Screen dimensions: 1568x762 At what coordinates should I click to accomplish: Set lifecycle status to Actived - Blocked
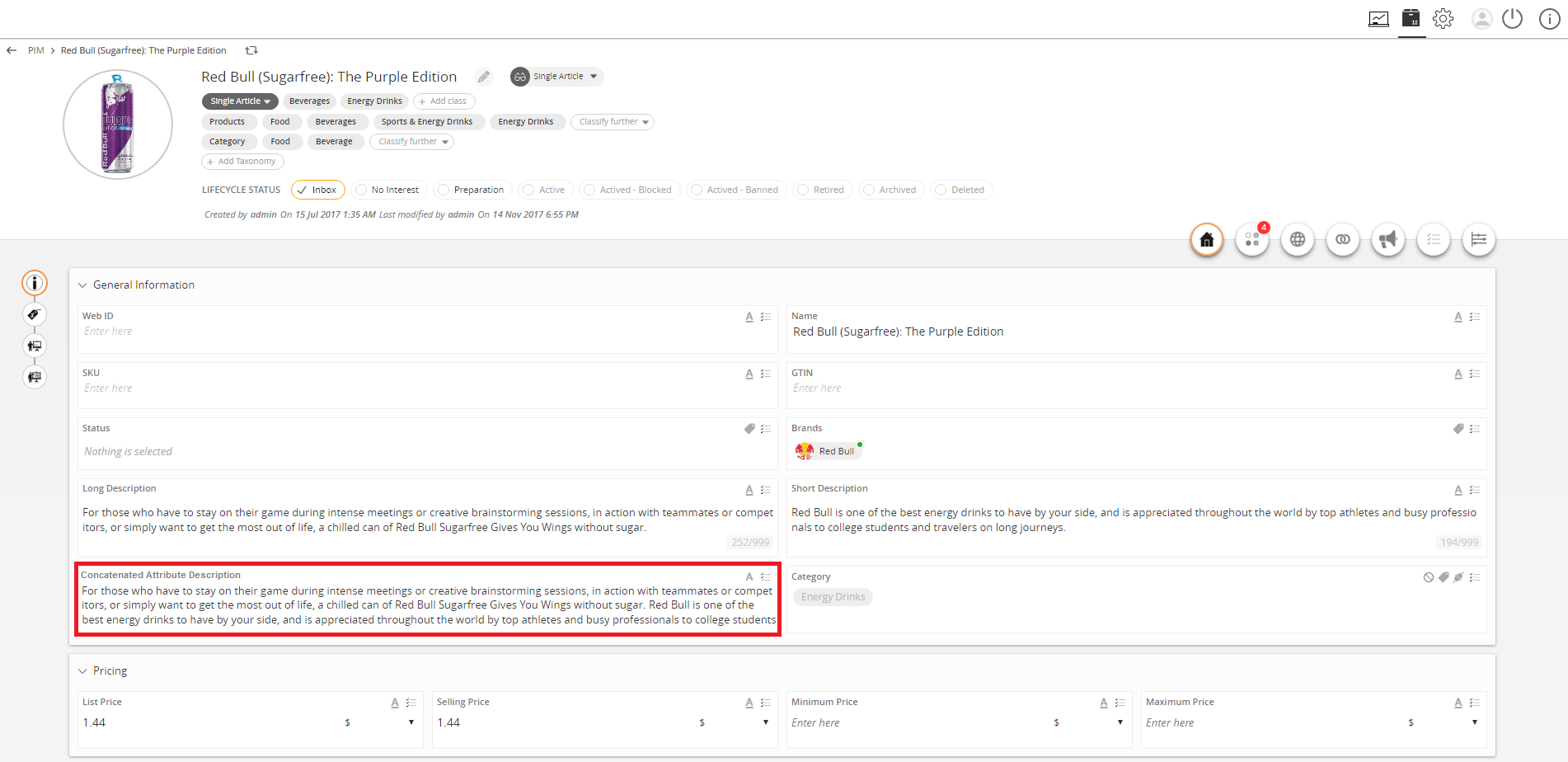point(630,190)
